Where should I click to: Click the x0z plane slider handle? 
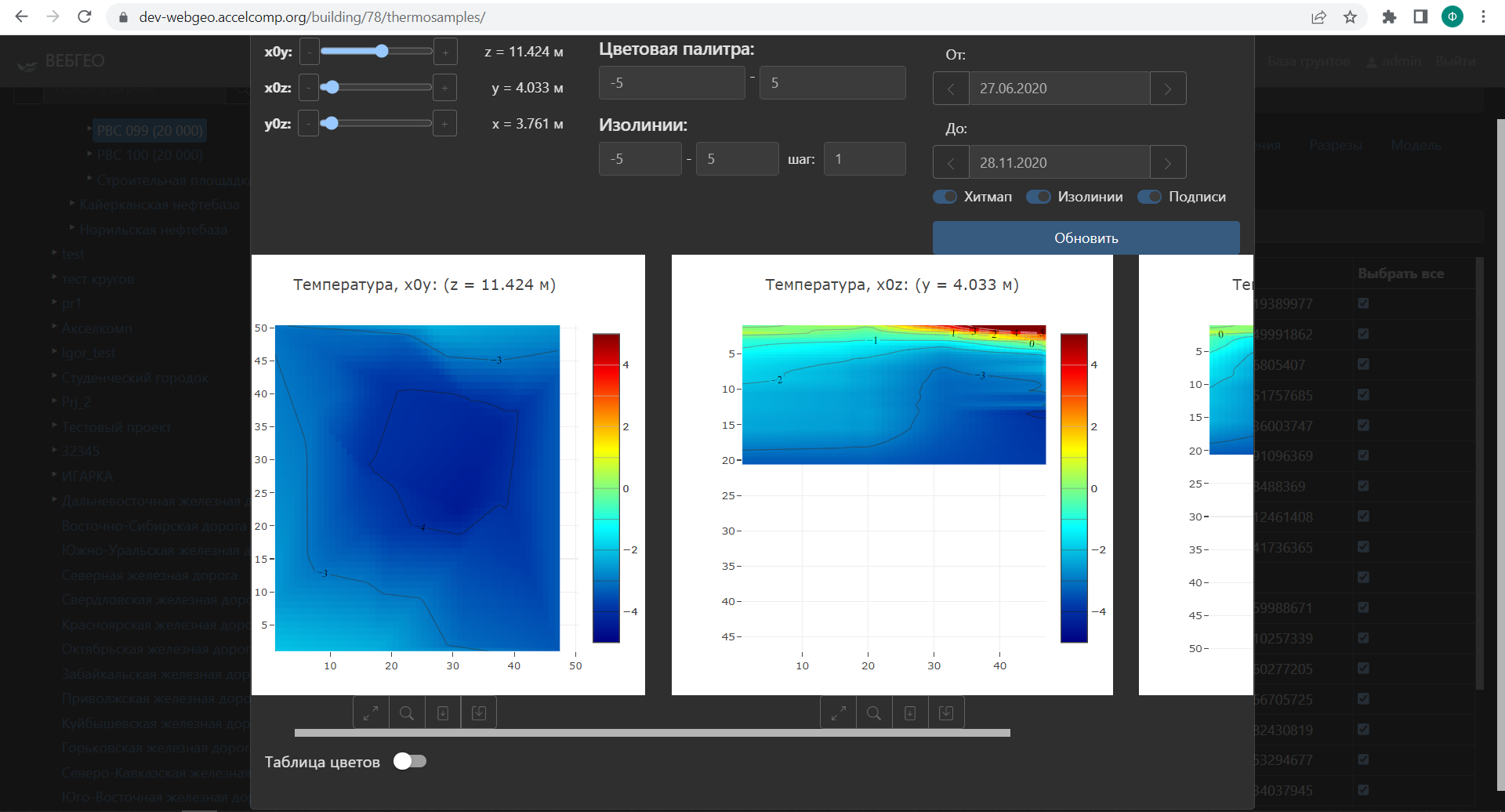point(331,87)
